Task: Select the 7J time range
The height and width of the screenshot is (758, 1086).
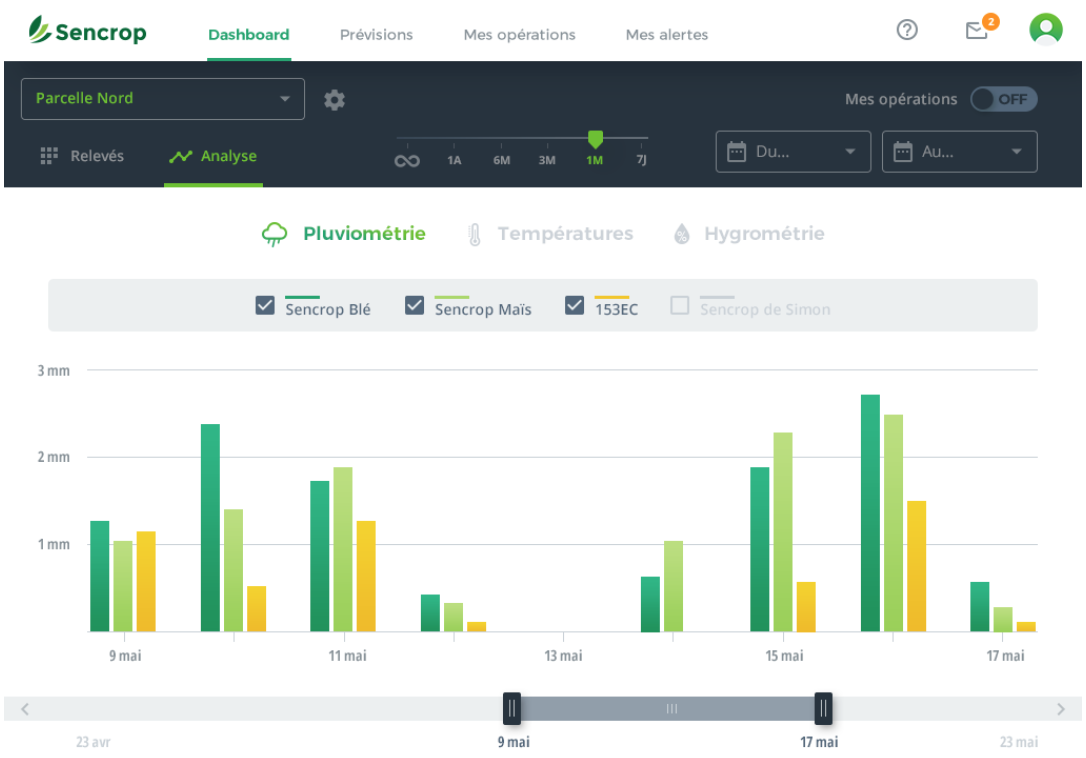Action: click(x=641, y=161)
